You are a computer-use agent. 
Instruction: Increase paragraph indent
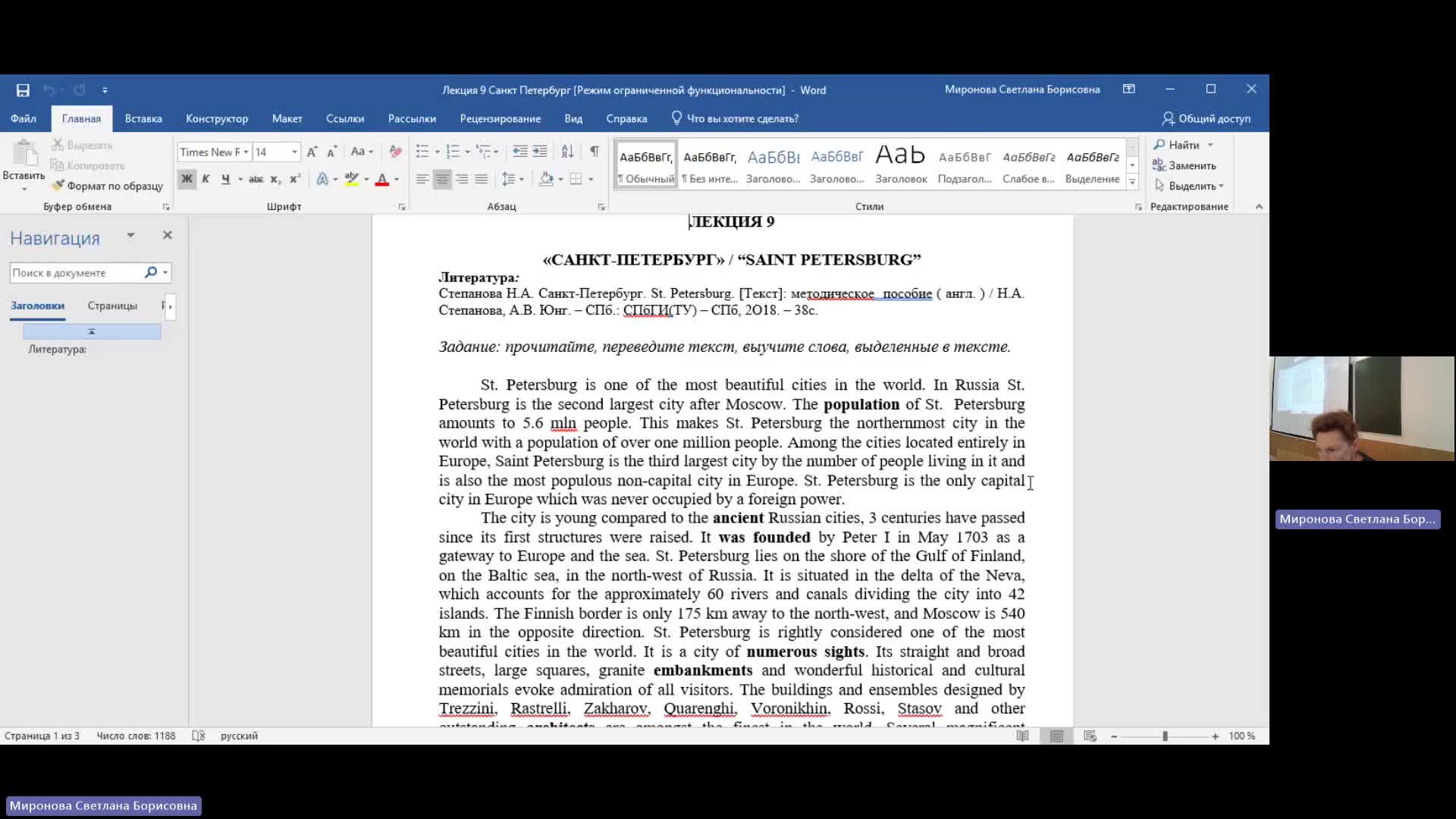pos(540,152)
